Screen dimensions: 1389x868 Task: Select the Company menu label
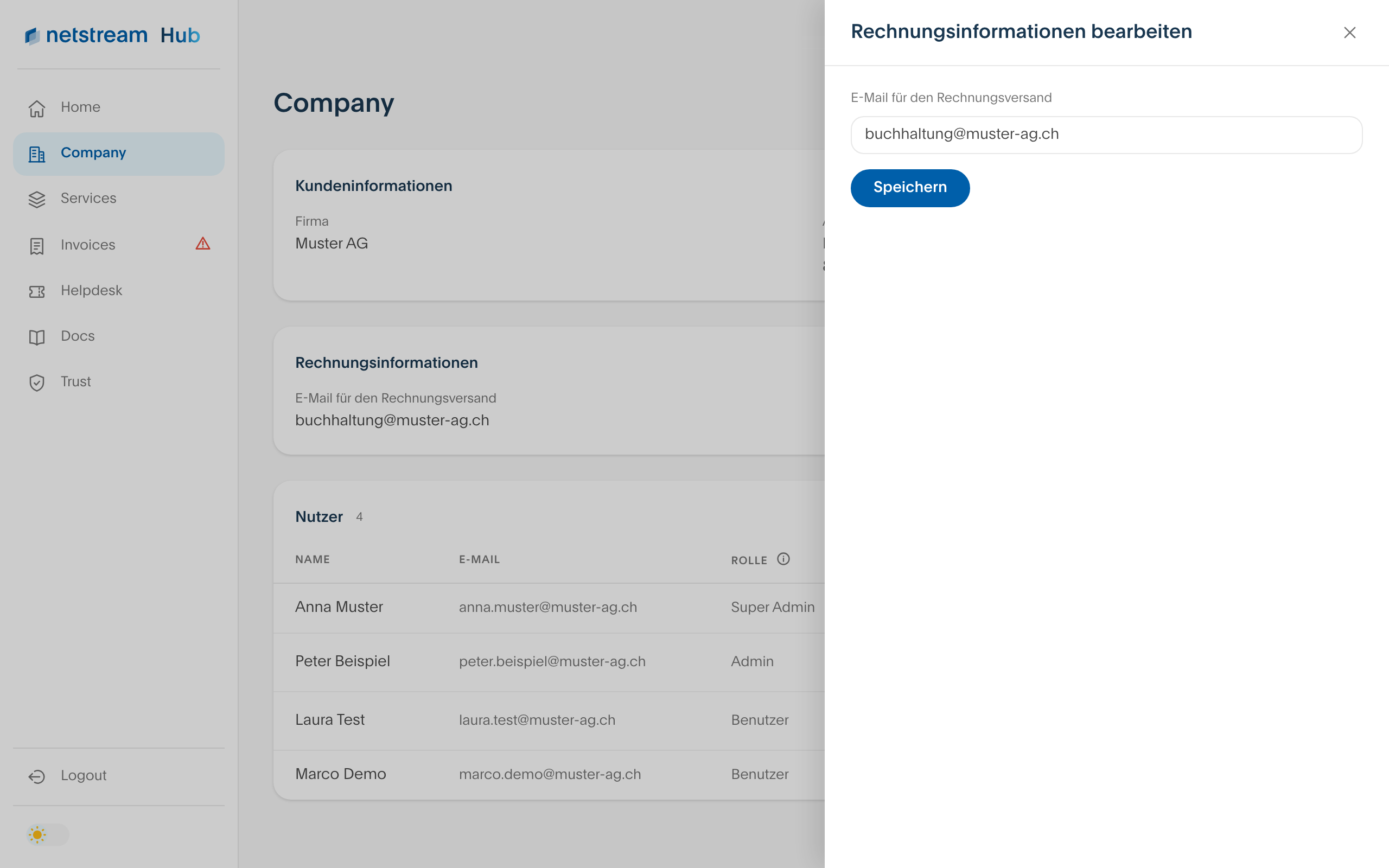93,152
